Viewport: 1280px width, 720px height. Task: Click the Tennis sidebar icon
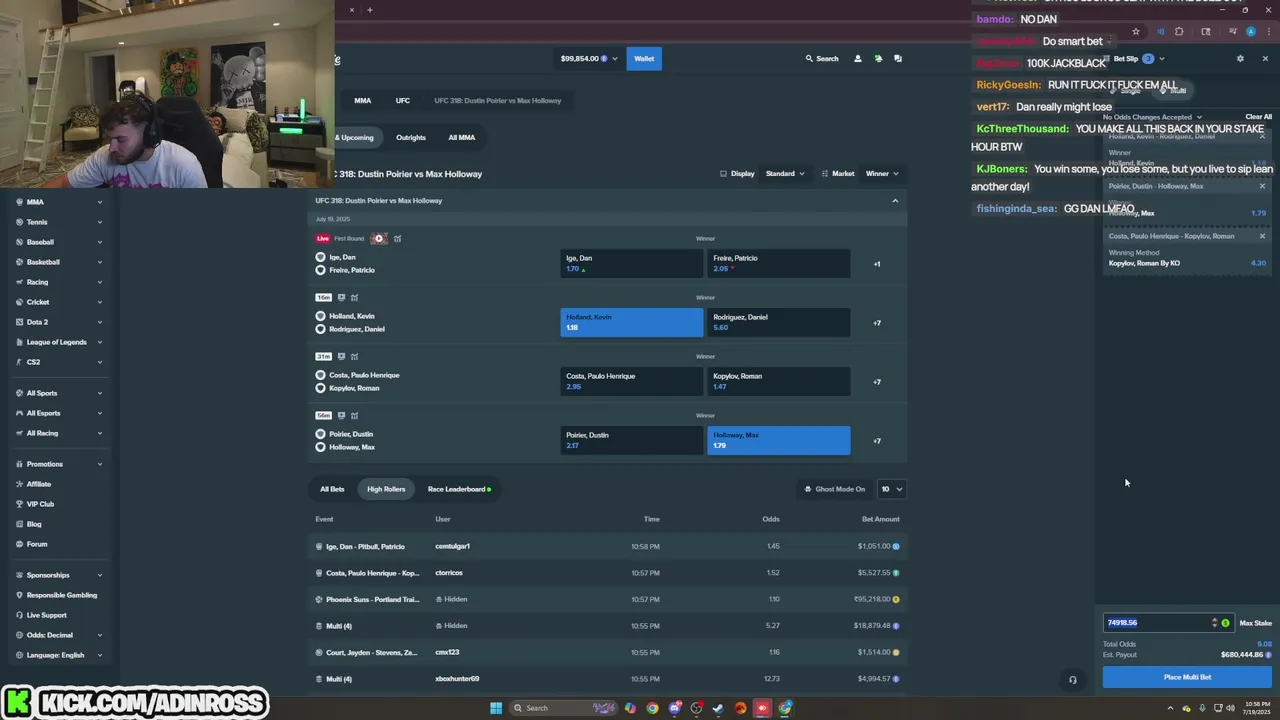click(x=19, y=222)
